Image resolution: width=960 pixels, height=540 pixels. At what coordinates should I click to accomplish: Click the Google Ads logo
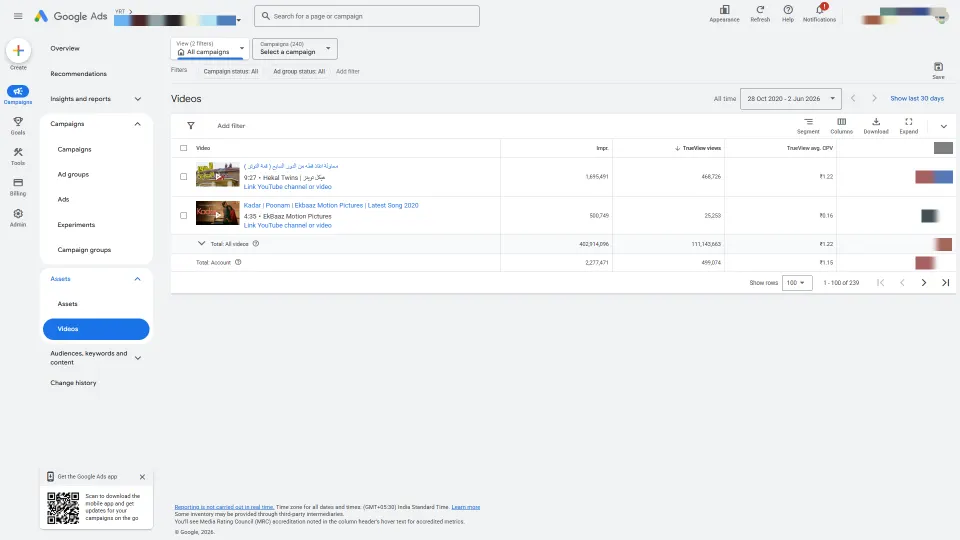pos(70,17)
